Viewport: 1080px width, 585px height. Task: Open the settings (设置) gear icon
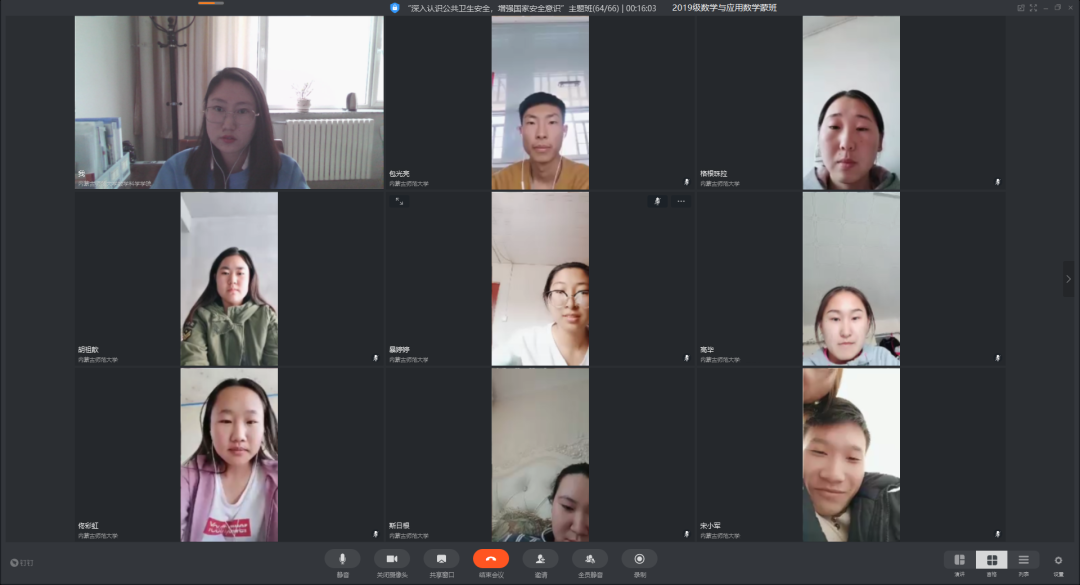(x=1058, y=560)
